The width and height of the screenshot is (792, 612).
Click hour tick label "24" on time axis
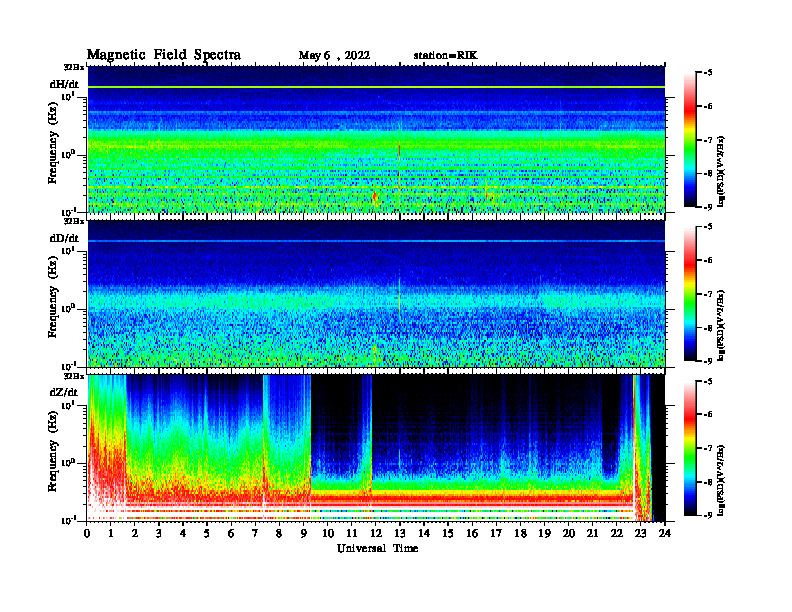pos(665,533)
